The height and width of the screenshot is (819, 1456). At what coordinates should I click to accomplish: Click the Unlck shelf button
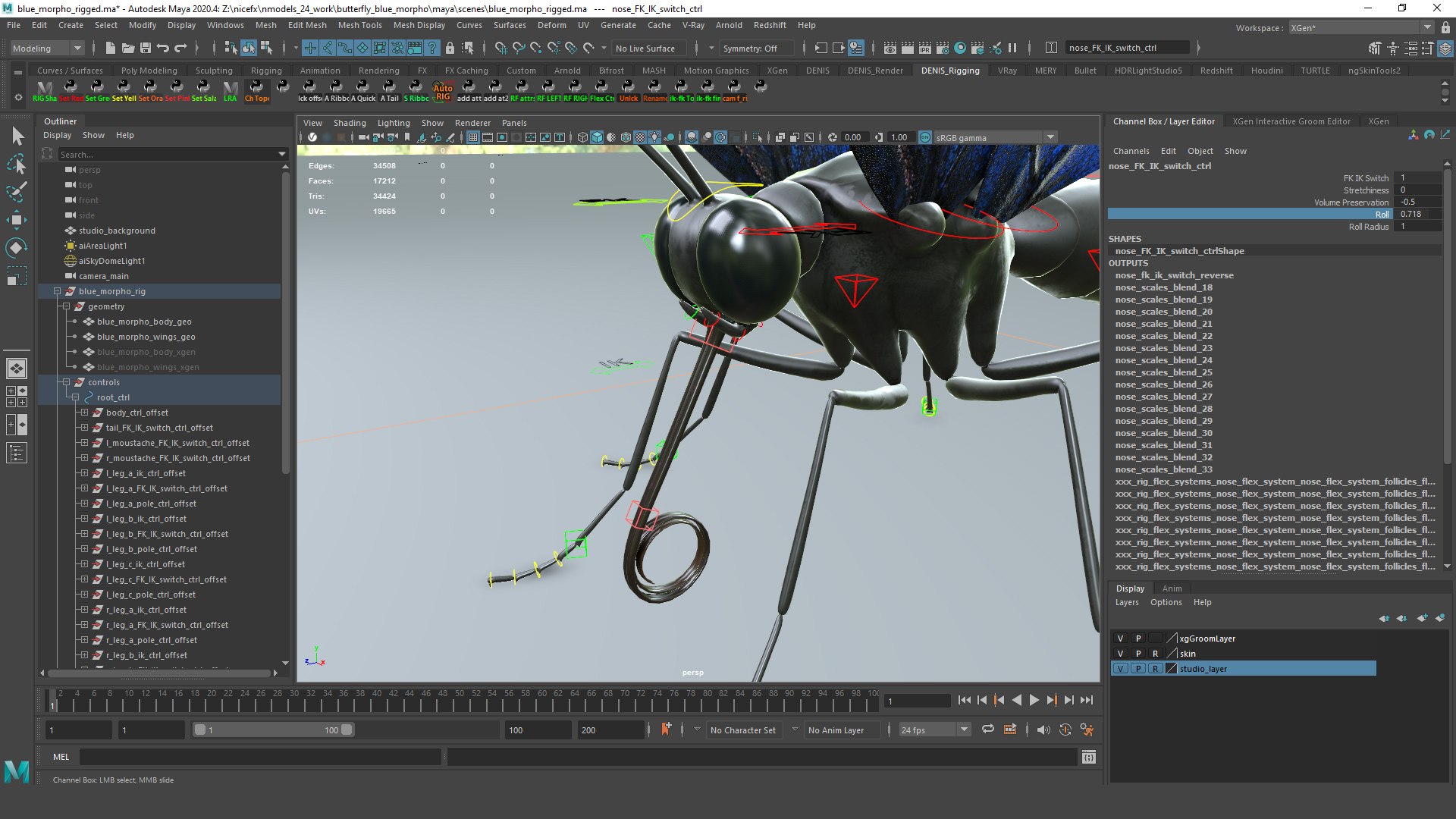[x=629, y=91]
